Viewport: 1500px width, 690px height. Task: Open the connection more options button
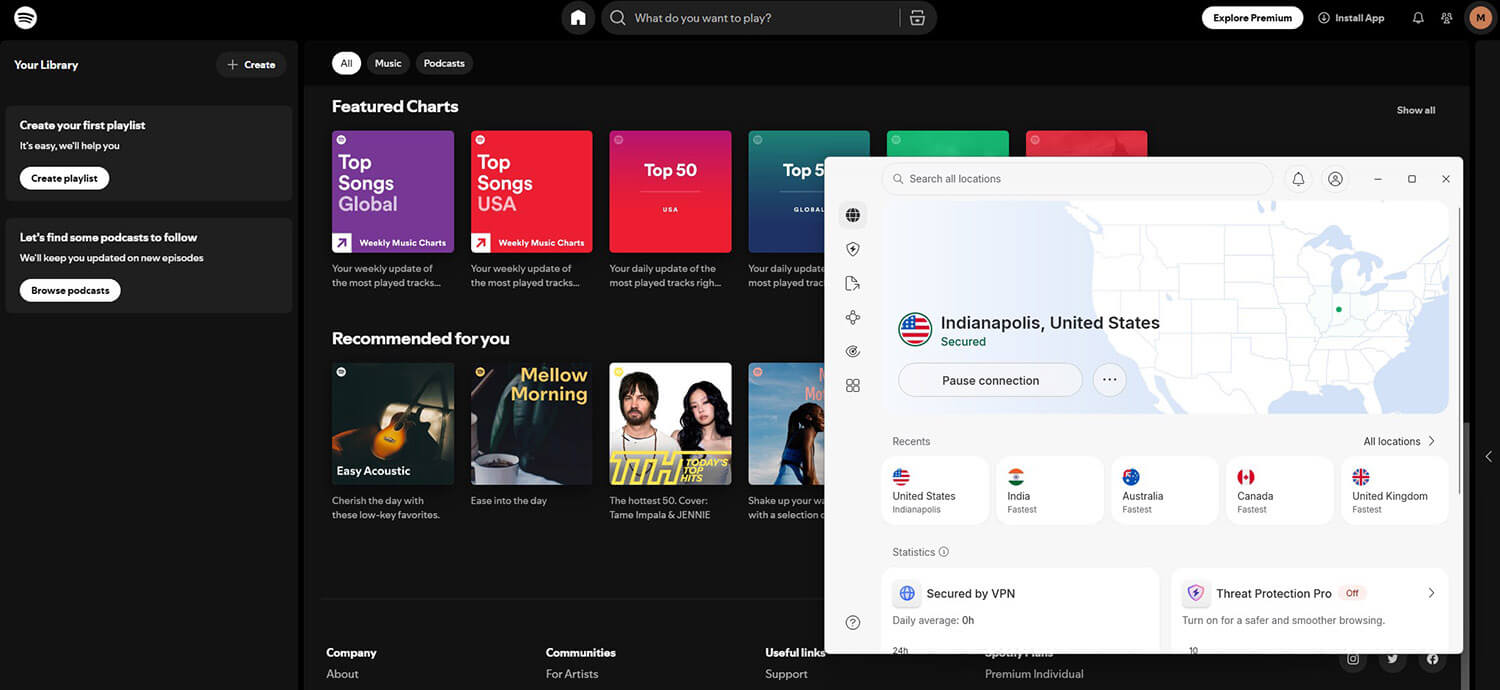[1109, 380]
